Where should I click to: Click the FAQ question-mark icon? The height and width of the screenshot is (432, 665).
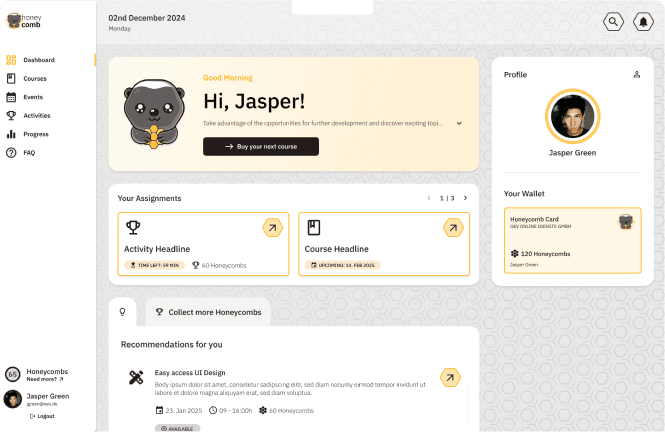[11, 153]
